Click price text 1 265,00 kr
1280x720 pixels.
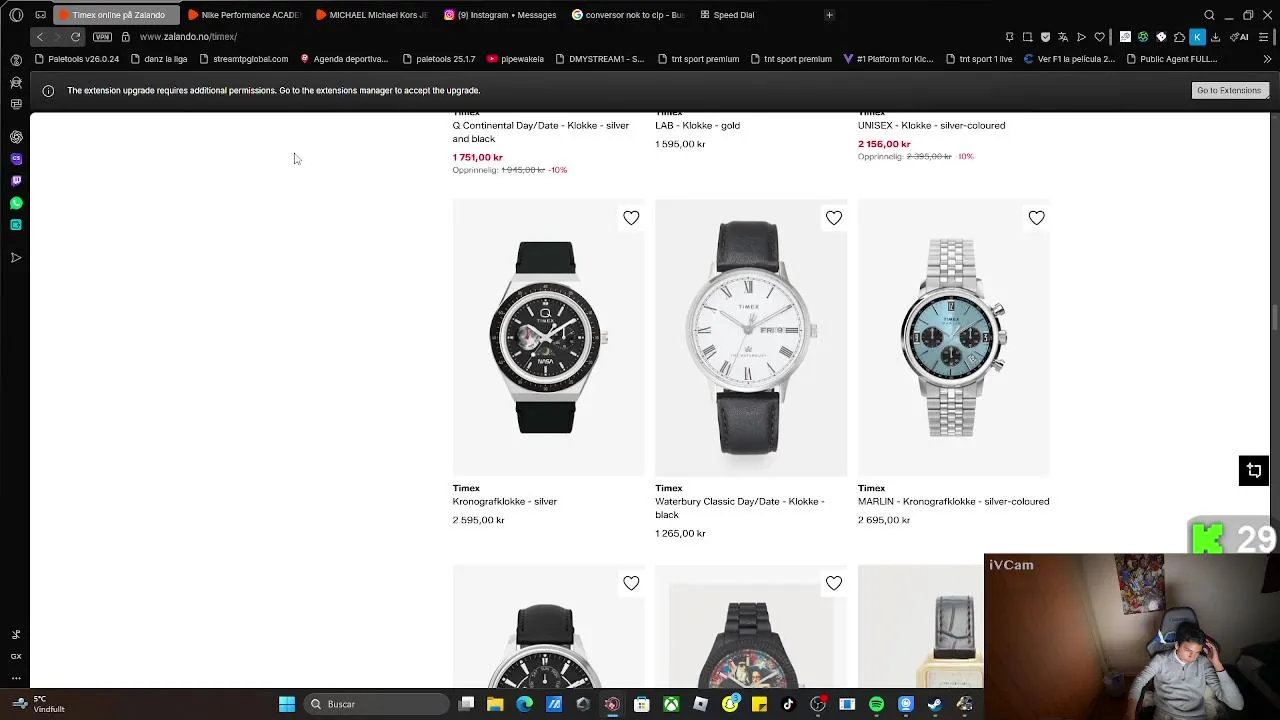[x=680, y=534]
